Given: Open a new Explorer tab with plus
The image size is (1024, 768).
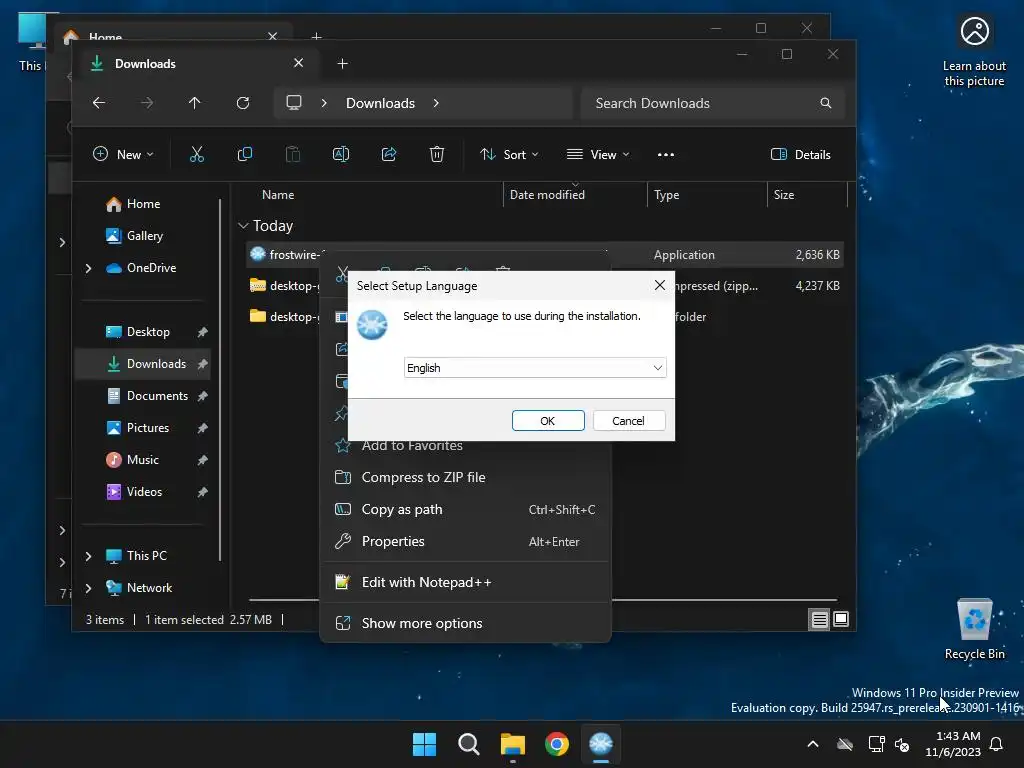Looking at the screenshot, I should [342, 63].
